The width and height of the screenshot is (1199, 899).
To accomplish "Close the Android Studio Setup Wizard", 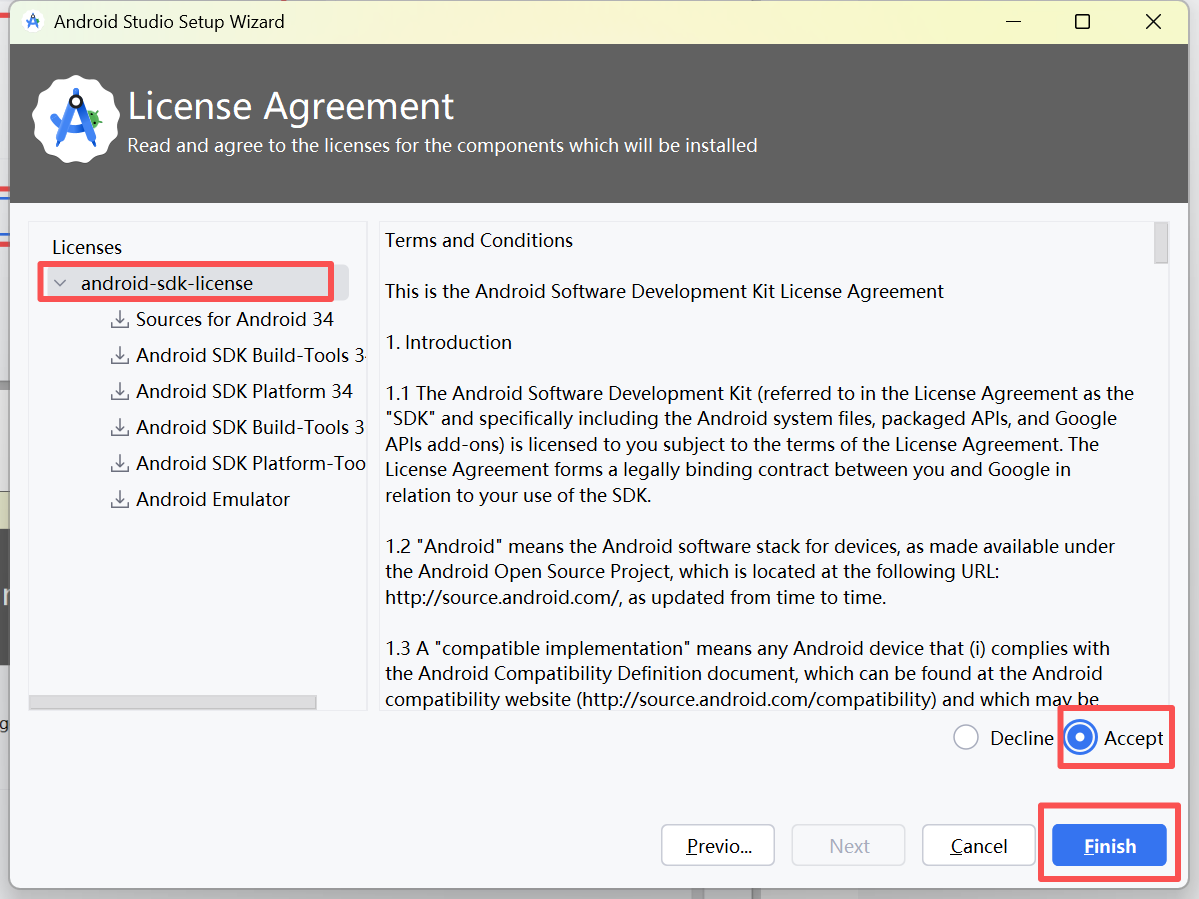I will (x=1153, y=21).
